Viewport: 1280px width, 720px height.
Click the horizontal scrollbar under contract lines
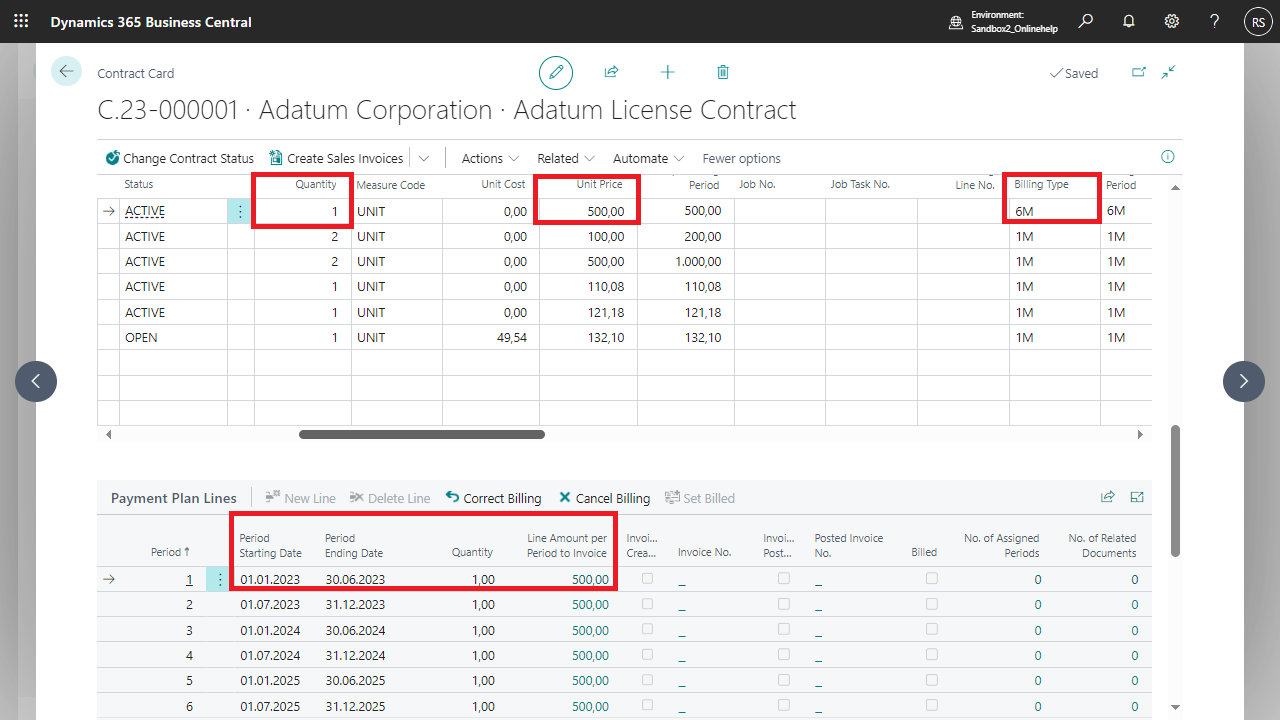(x=421, y=435)
